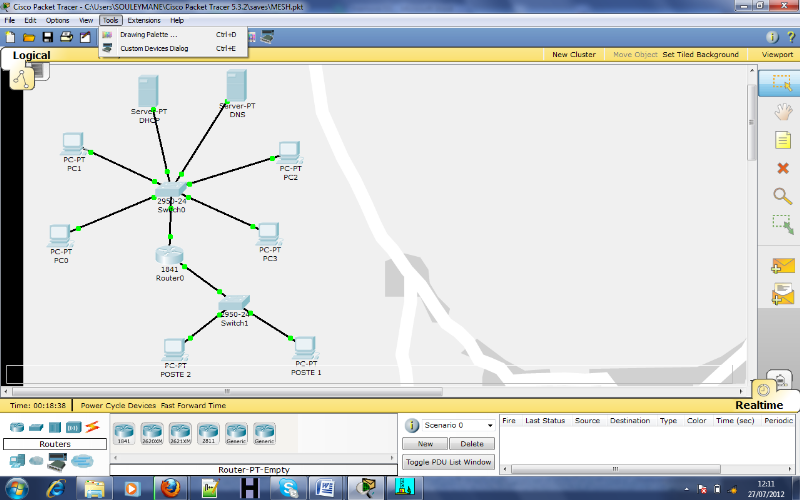Select the Routers device category icon

17,427
